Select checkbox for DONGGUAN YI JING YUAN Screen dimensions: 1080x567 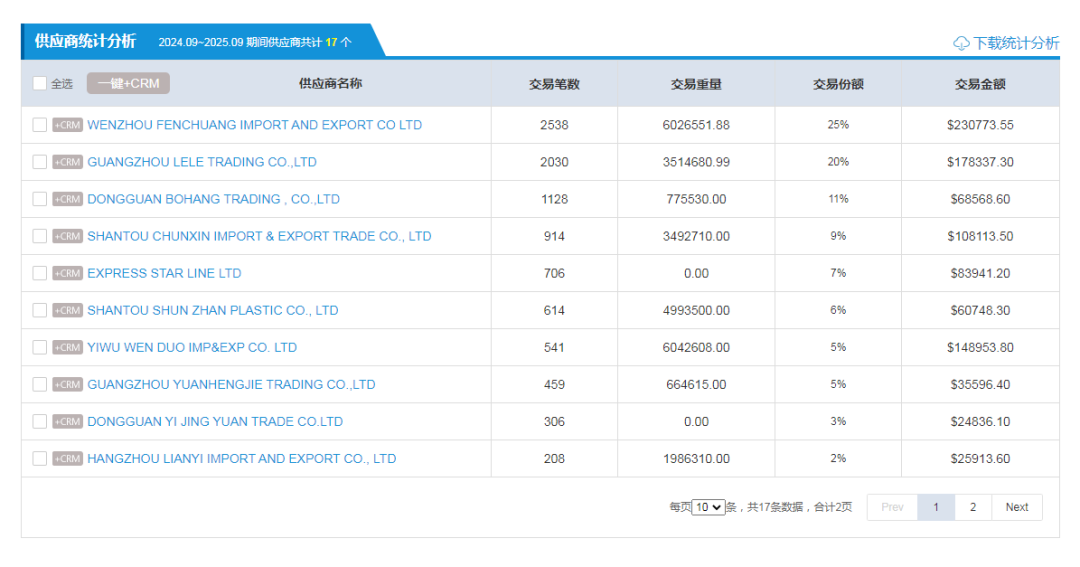(40, 421)
